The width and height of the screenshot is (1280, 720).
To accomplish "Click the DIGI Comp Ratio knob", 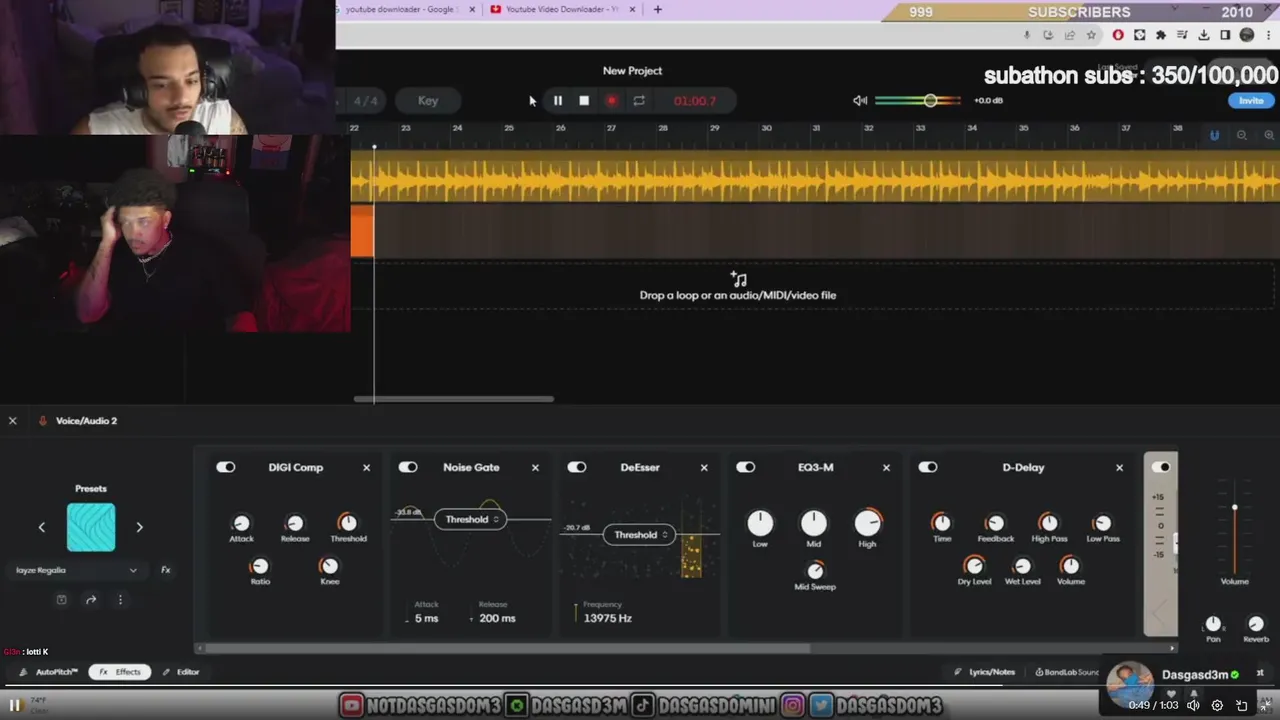I will pyautogui.click(x=260, y=566).
